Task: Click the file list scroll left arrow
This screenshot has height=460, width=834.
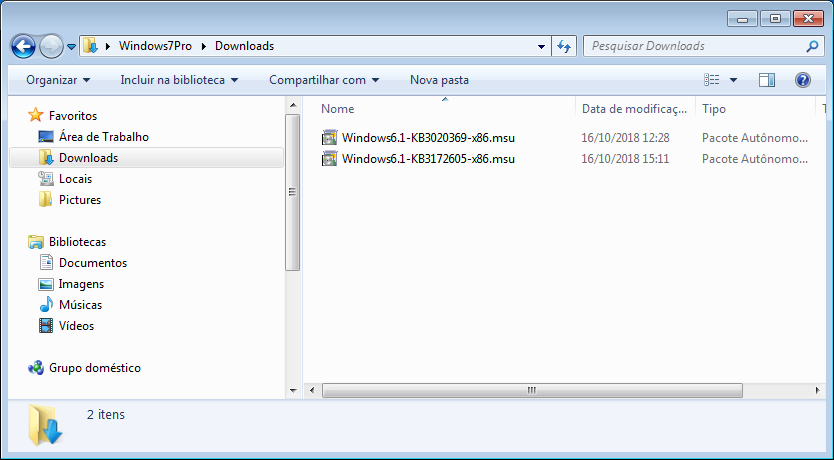Action: 312,390
